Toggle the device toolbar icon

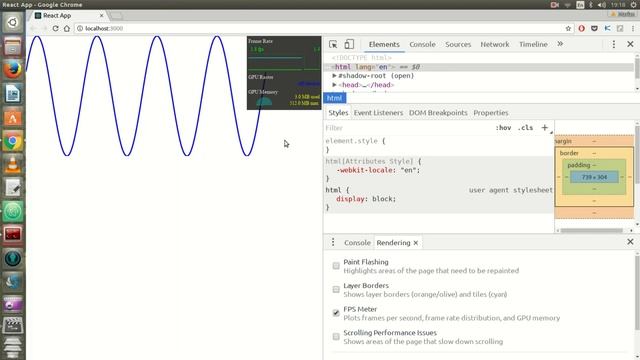point(349,44)
